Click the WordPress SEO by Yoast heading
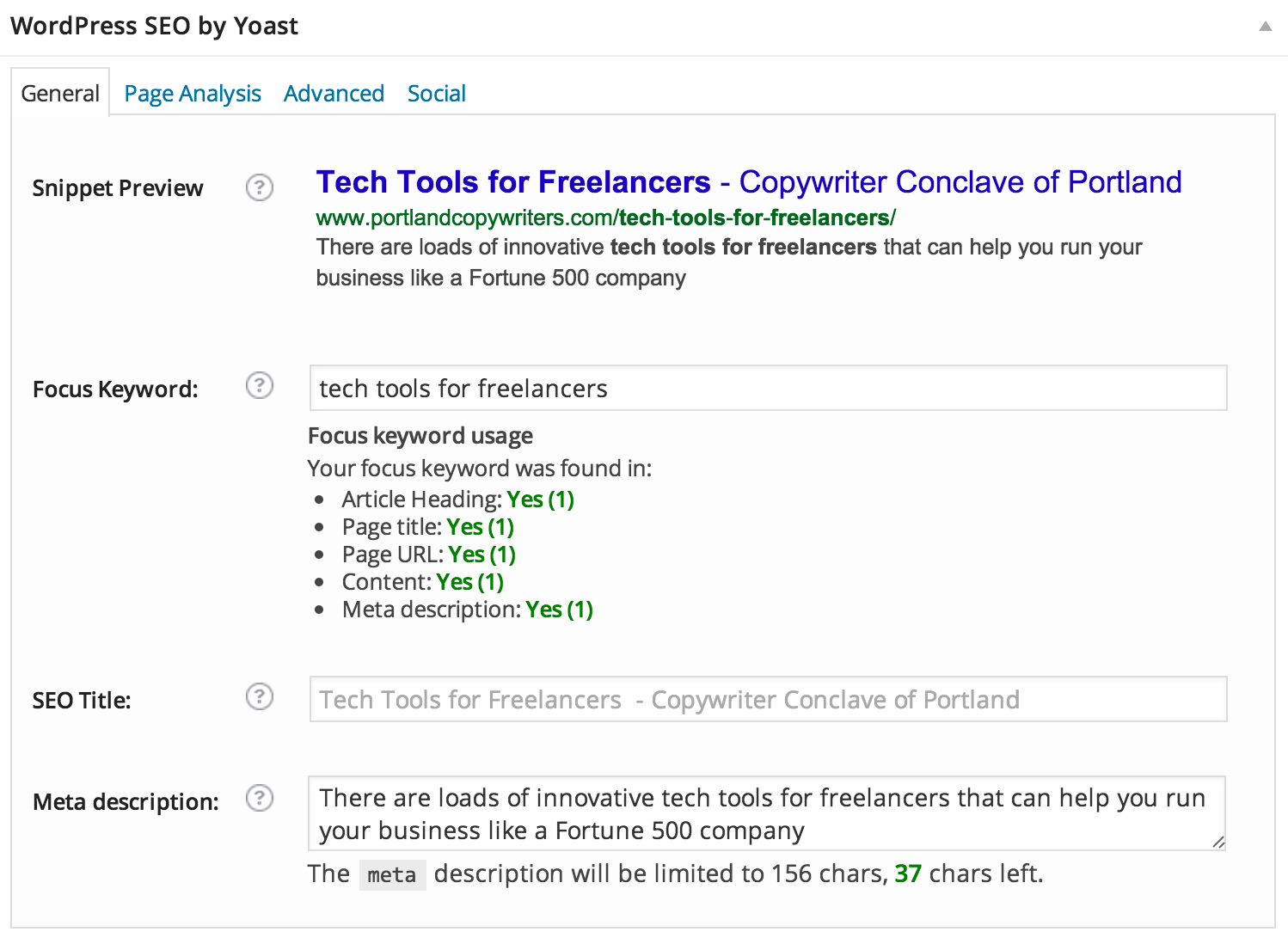 pyautogui.click(x=154, y=26)
